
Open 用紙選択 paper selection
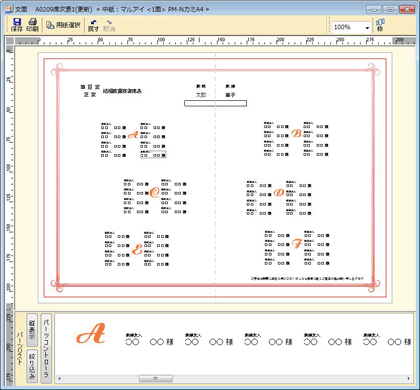coord(63,25)
